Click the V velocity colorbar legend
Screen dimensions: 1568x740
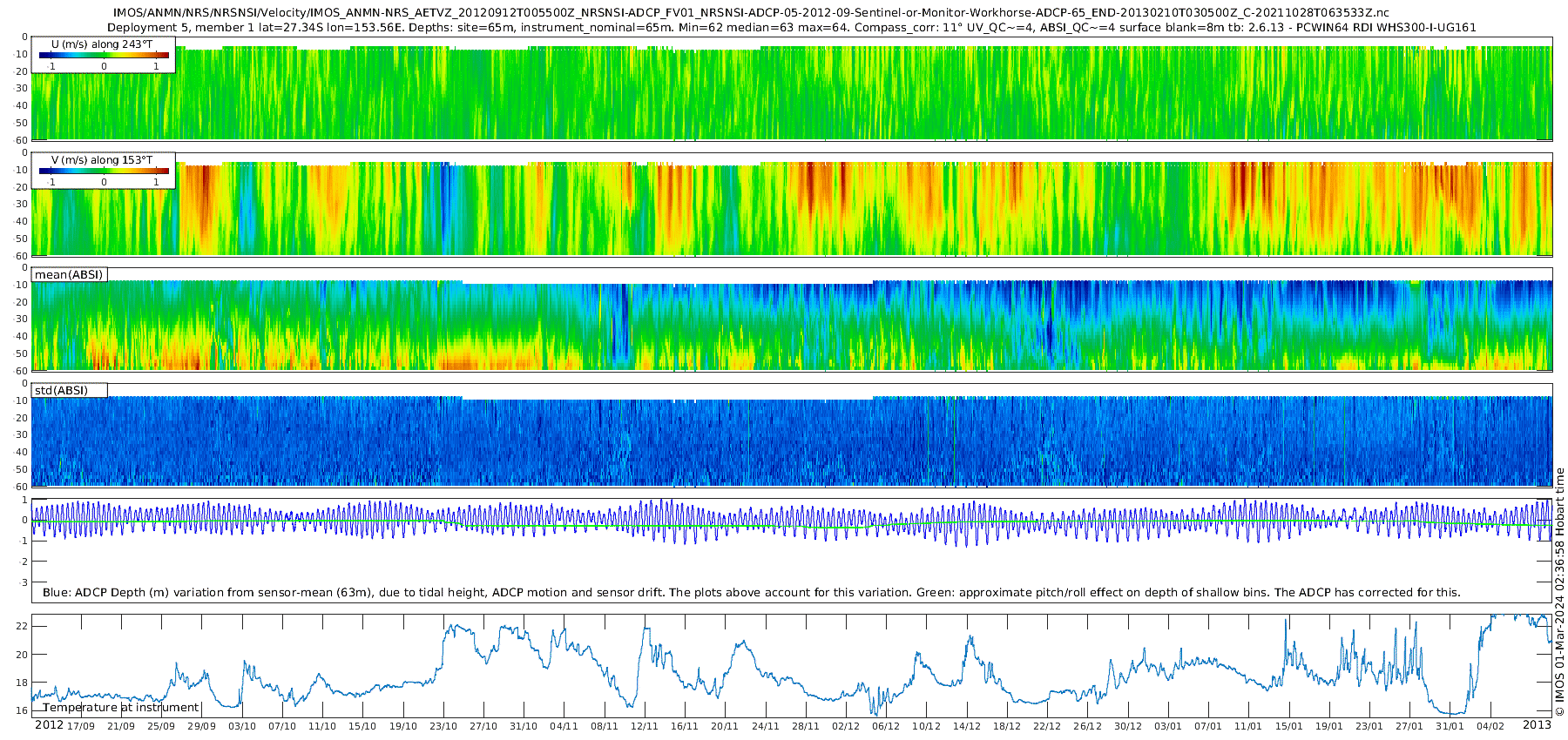click(x=104, y=171)
